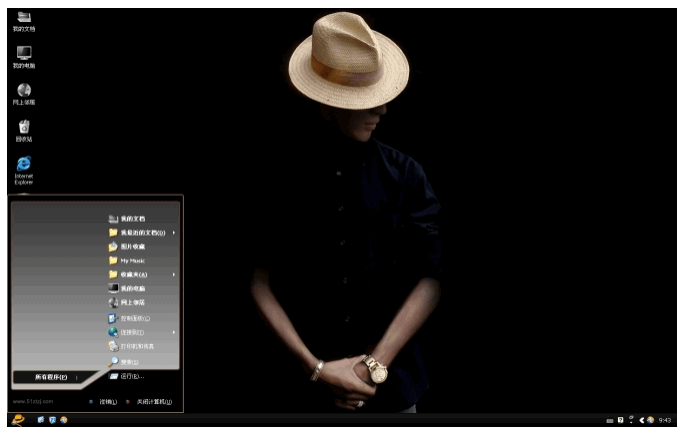Click the hat-shaped Start button

tap(17, 420)
